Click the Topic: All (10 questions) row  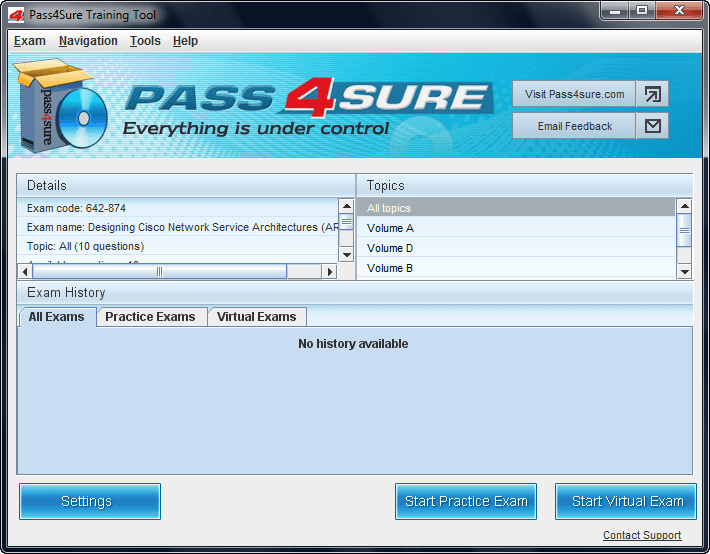[x=178, y=246]
